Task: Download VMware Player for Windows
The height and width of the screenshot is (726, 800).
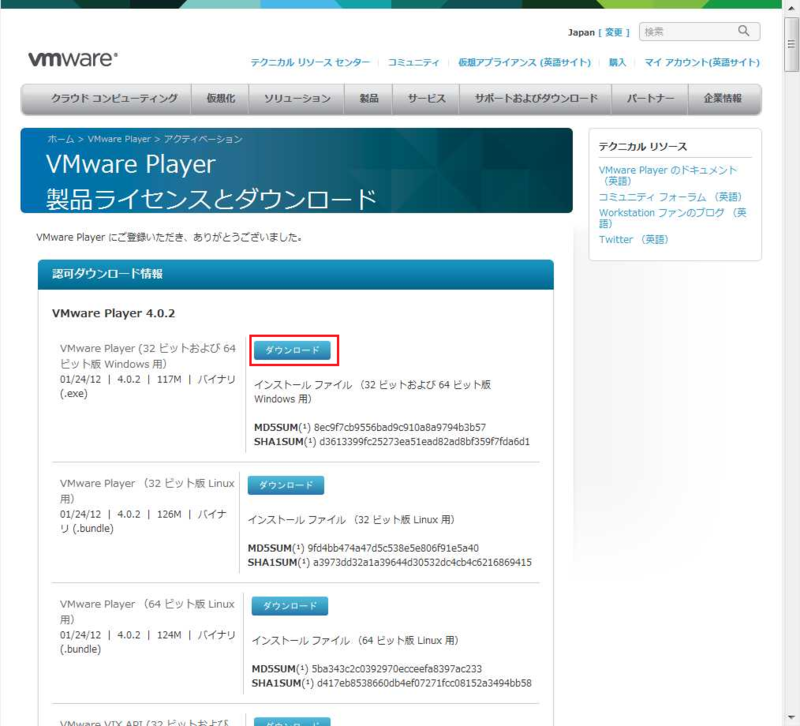Action: point(292,350)
